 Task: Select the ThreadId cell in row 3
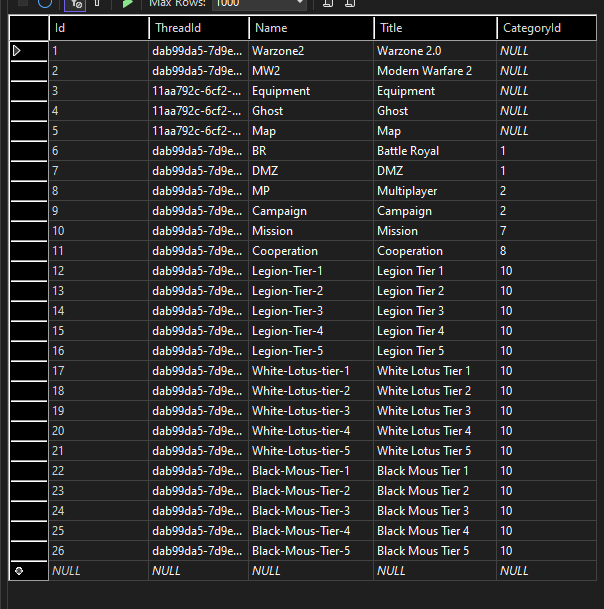(x=198, y=91)
